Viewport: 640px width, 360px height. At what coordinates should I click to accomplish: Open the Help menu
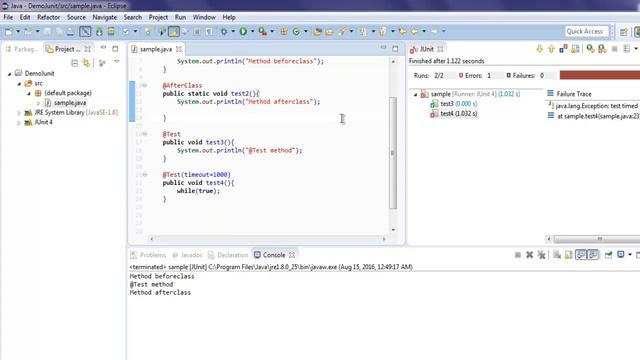coord(229,17)
